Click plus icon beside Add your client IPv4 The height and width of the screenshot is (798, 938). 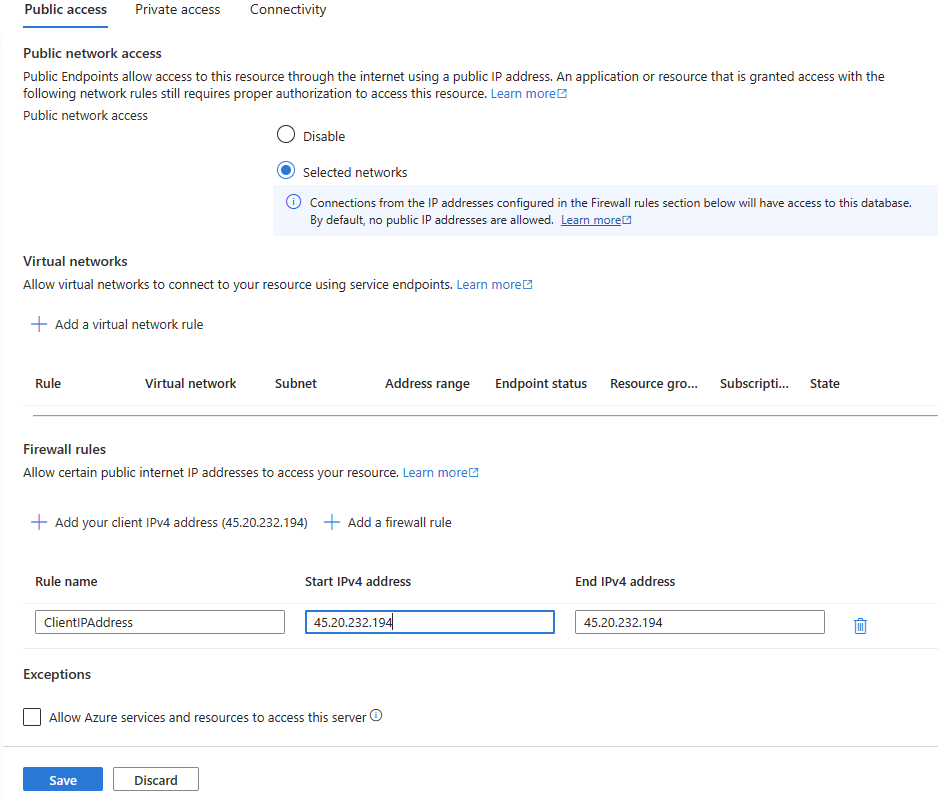[39, 522]
